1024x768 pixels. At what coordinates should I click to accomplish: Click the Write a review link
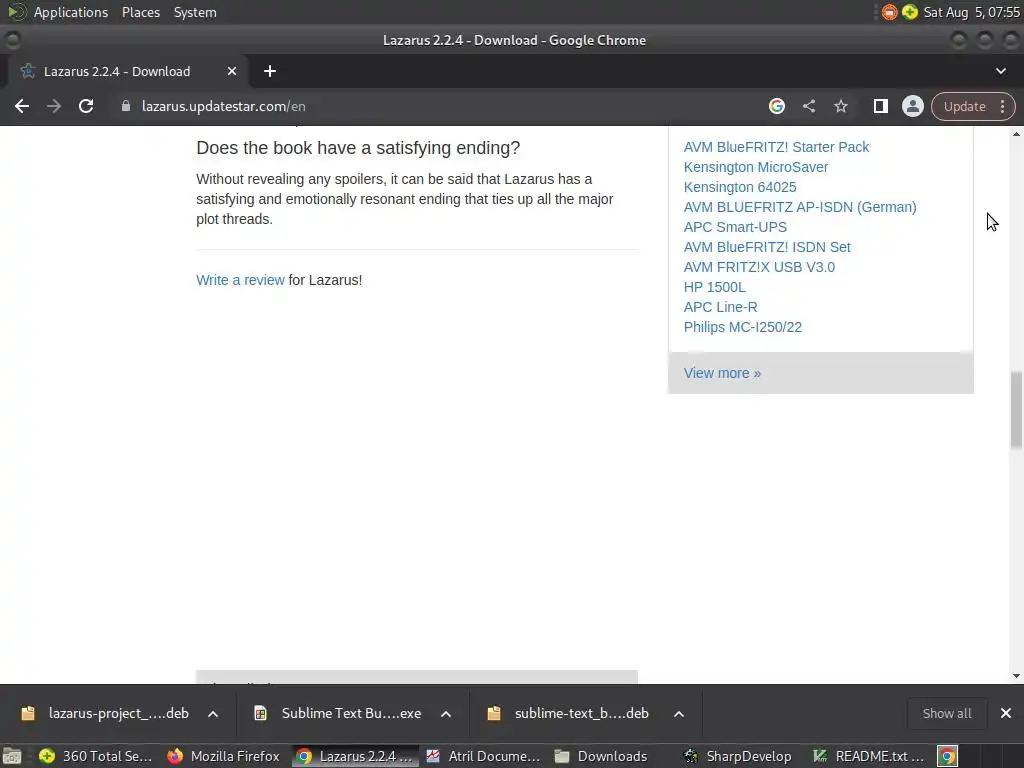tap(240, 280)
